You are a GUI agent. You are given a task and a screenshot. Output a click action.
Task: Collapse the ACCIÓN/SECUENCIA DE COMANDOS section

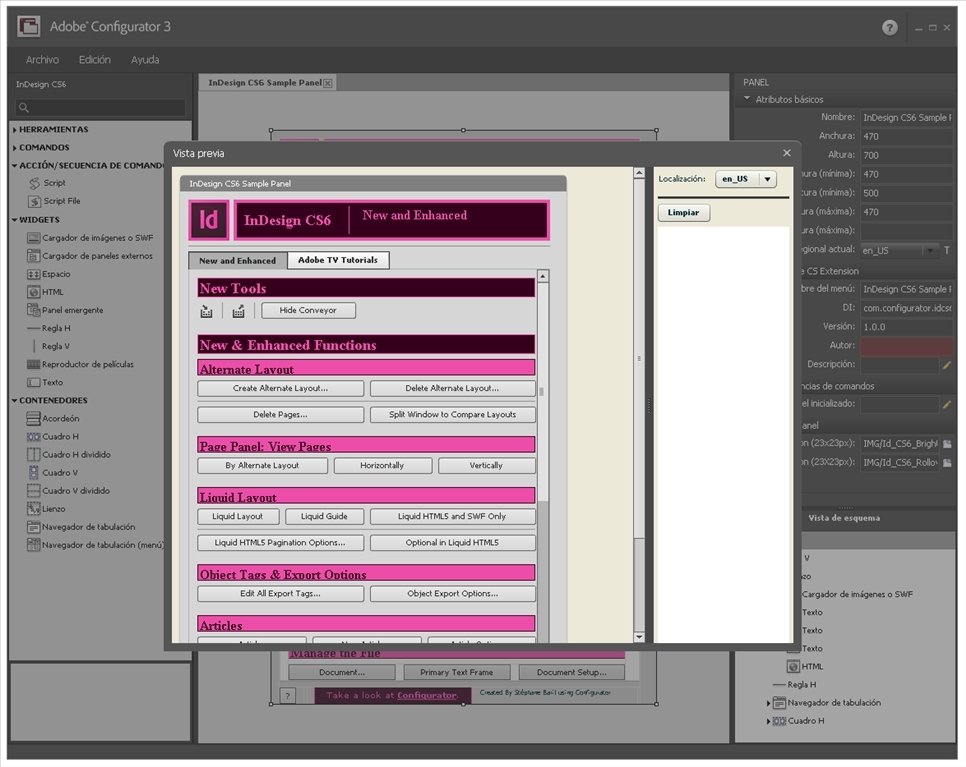pyautogui.click(x=14, y=166)
